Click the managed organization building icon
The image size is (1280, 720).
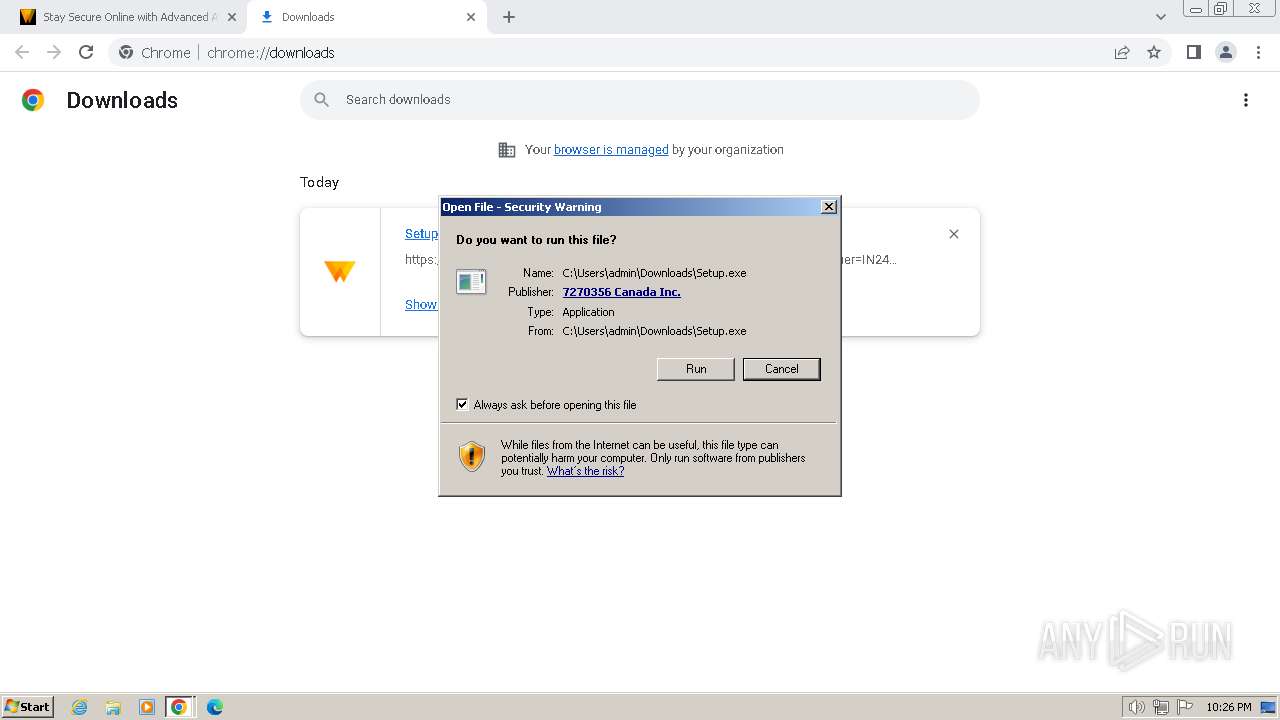coord(507,150)
